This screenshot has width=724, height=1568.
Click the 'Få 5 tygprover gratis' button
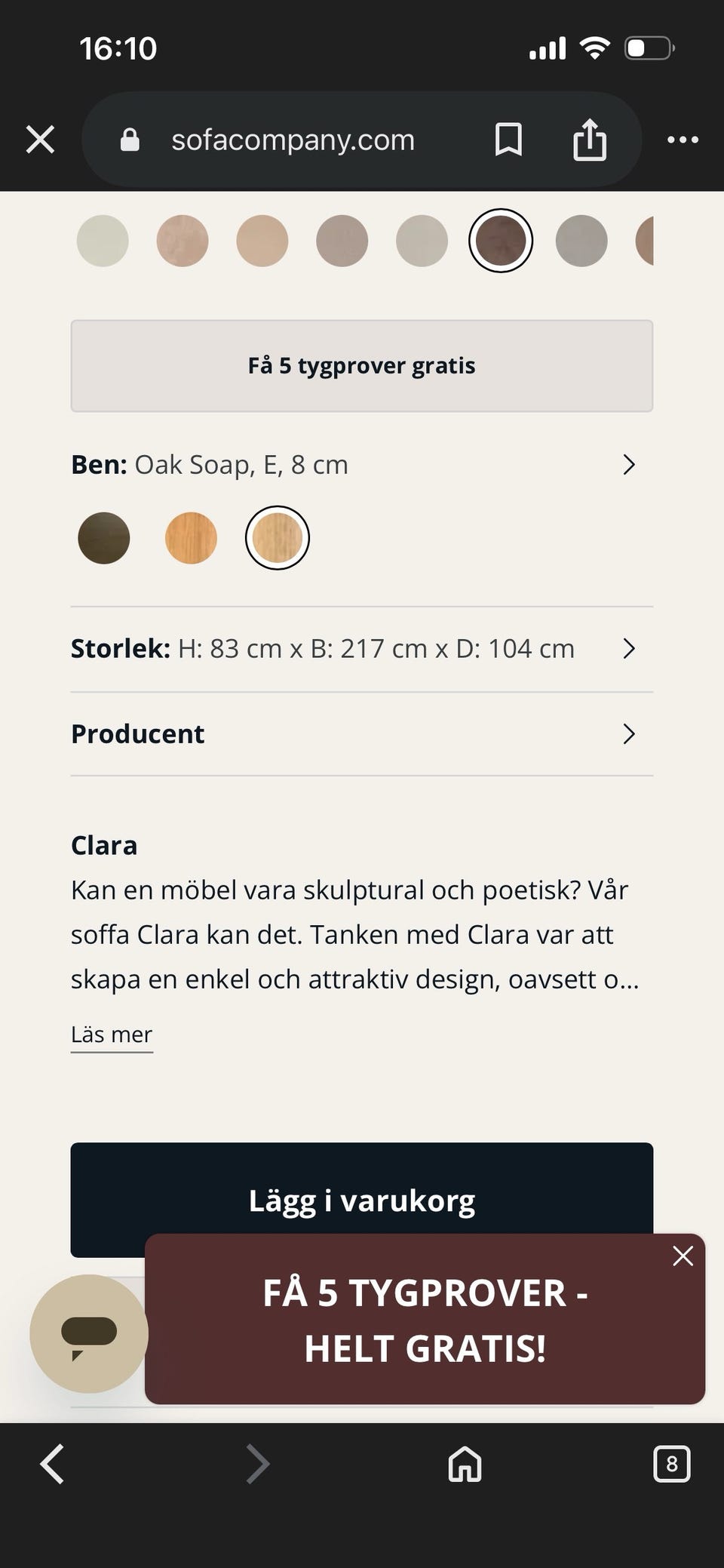[x=362, y=366]
